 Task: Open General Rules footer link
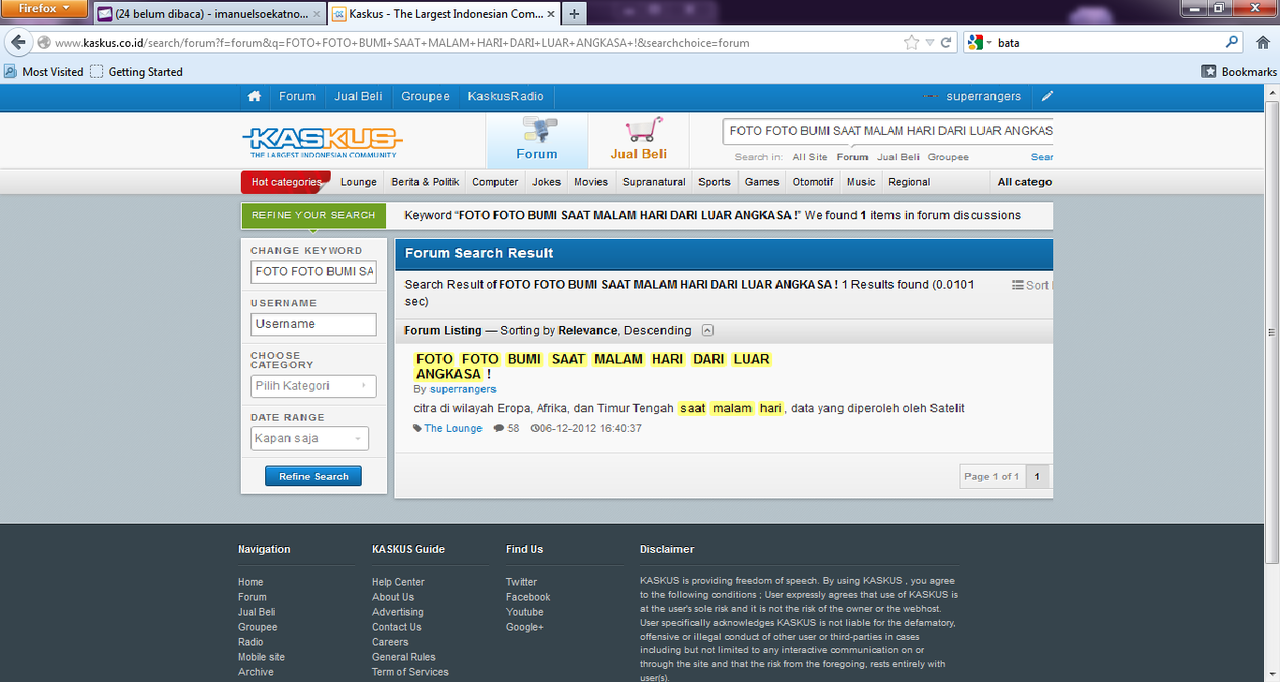coord(404,657)
